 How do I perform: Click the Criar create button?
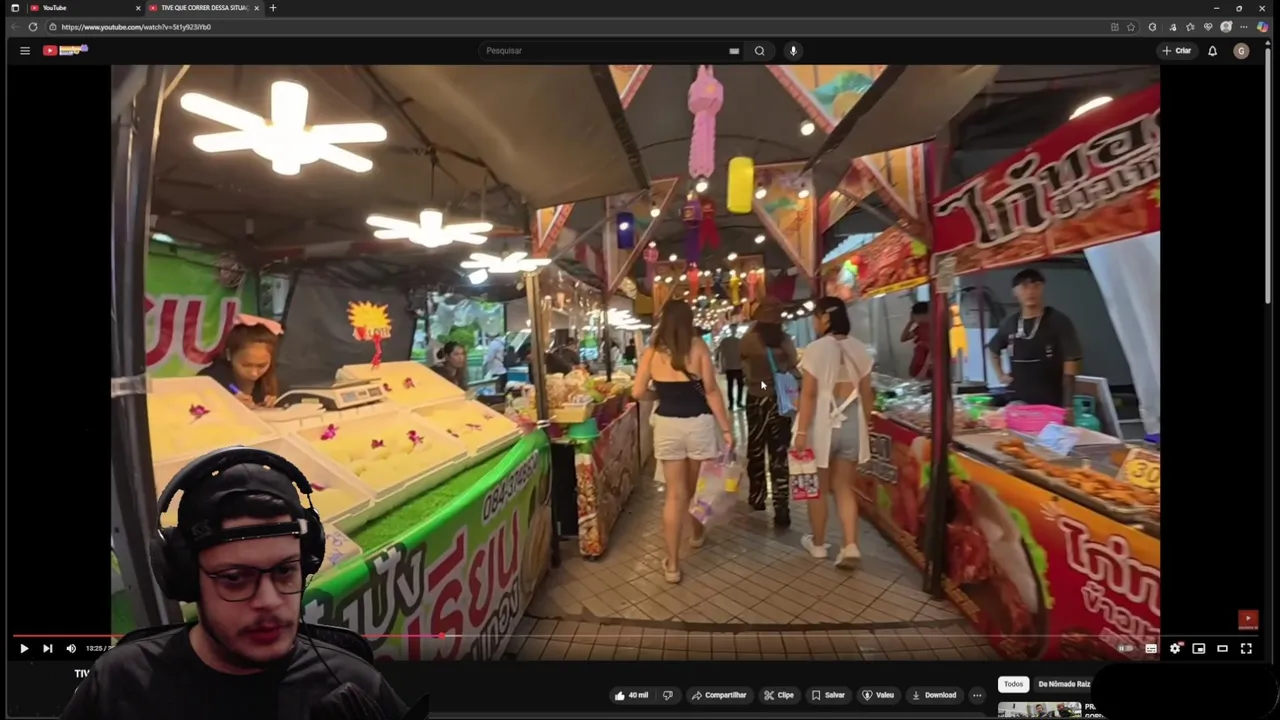1177,50
